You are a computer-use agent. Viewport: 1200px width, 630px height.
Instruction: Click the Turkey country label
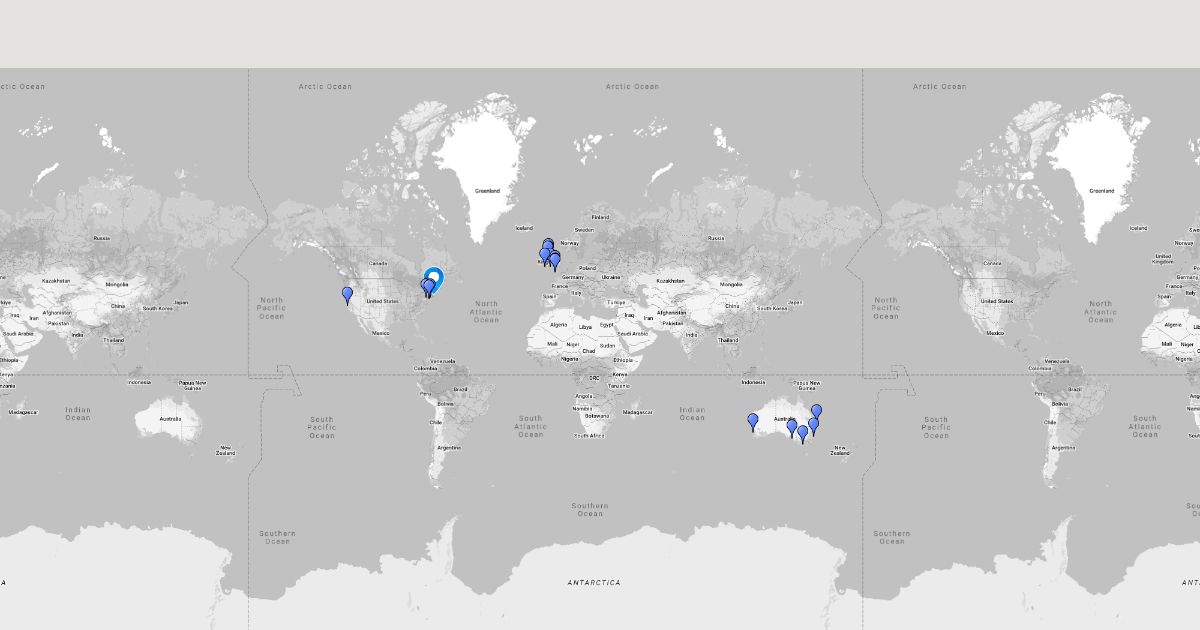click(615, 302)
